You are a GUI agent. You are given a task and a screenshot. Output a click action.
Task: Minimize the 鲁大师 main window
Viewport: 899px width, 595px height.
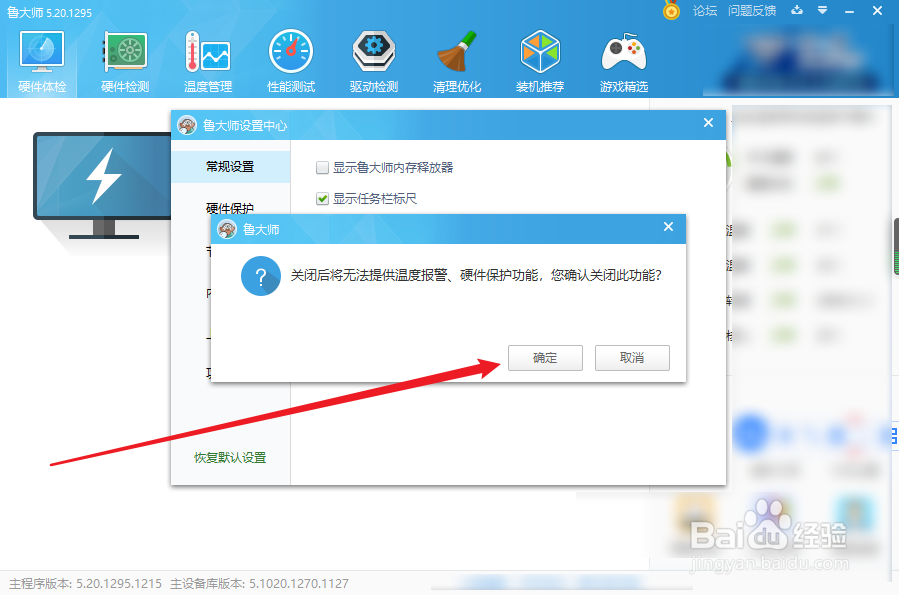(850, 11)
